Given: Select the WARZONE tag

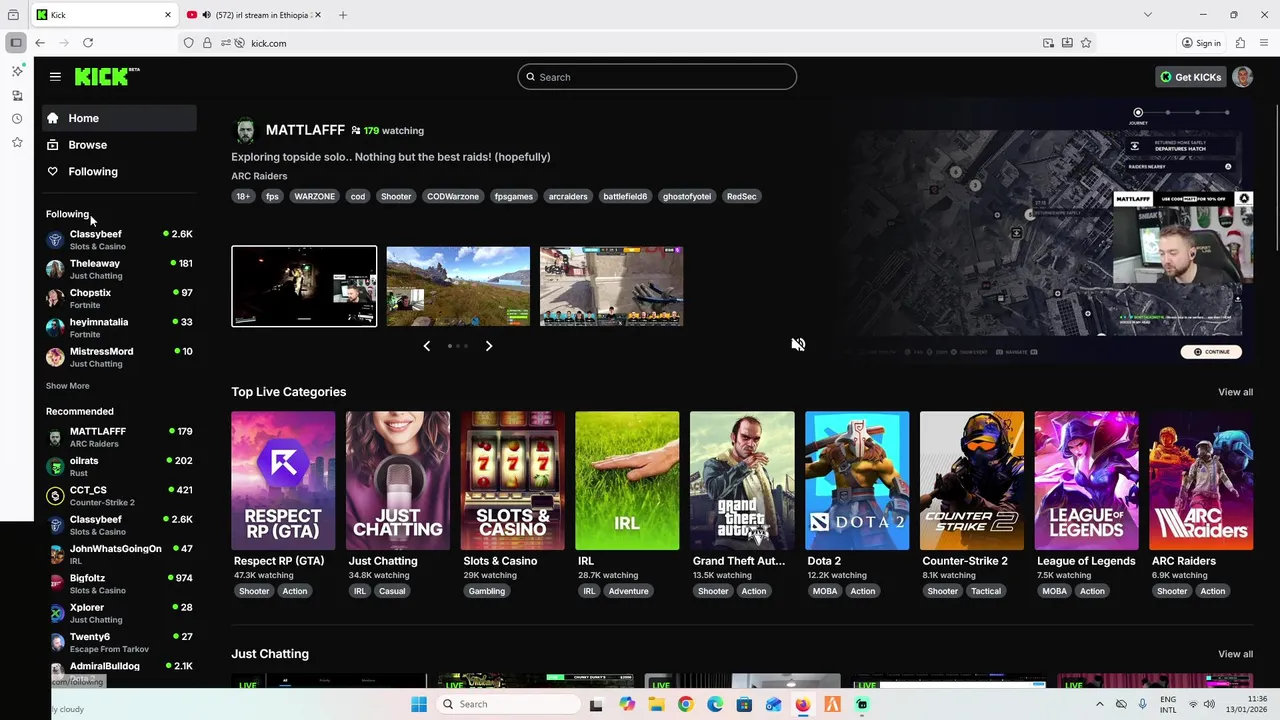Looking at the screenshot, I should point(314,196).
